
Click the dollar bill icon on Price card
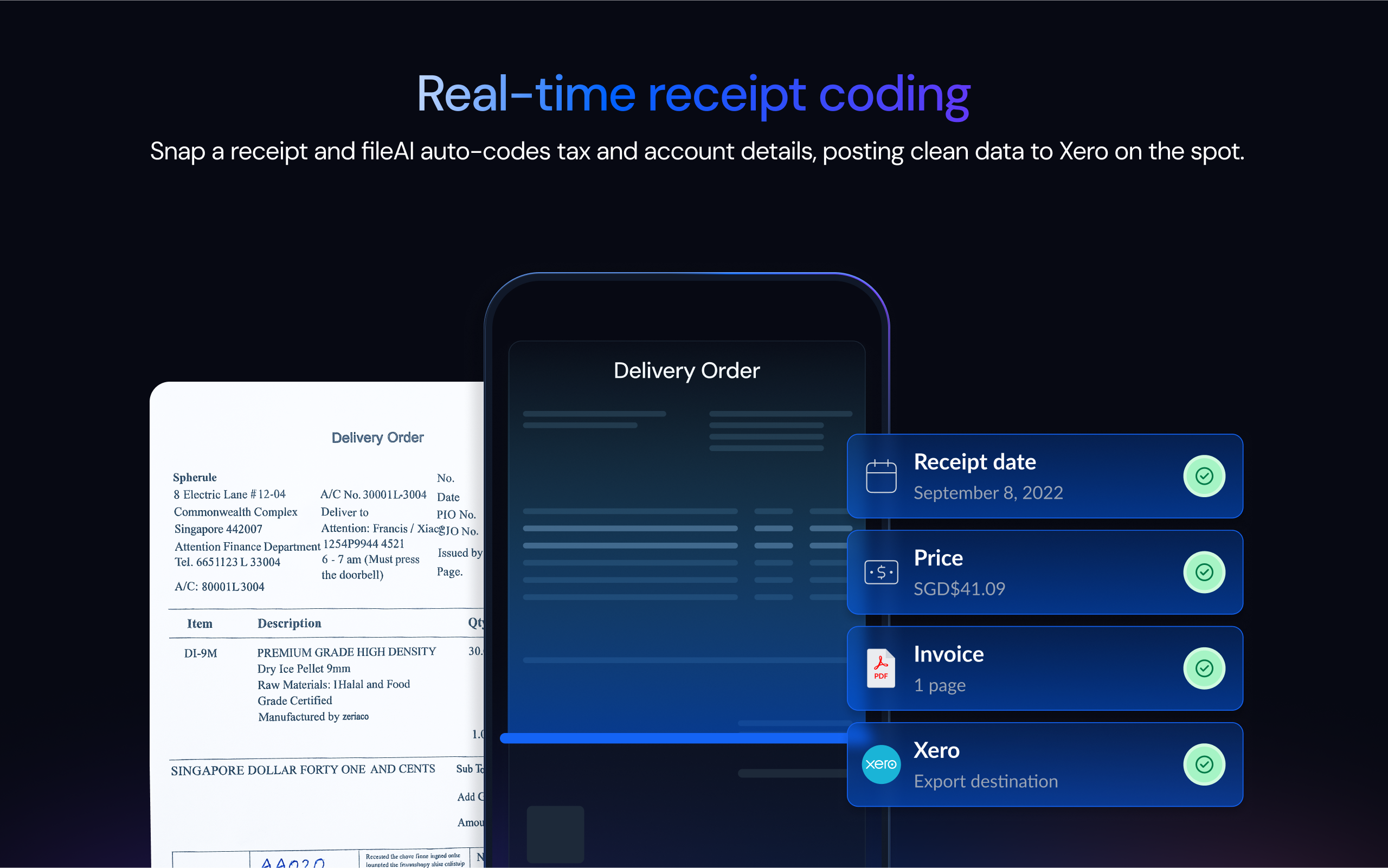(x=881, y=572)
